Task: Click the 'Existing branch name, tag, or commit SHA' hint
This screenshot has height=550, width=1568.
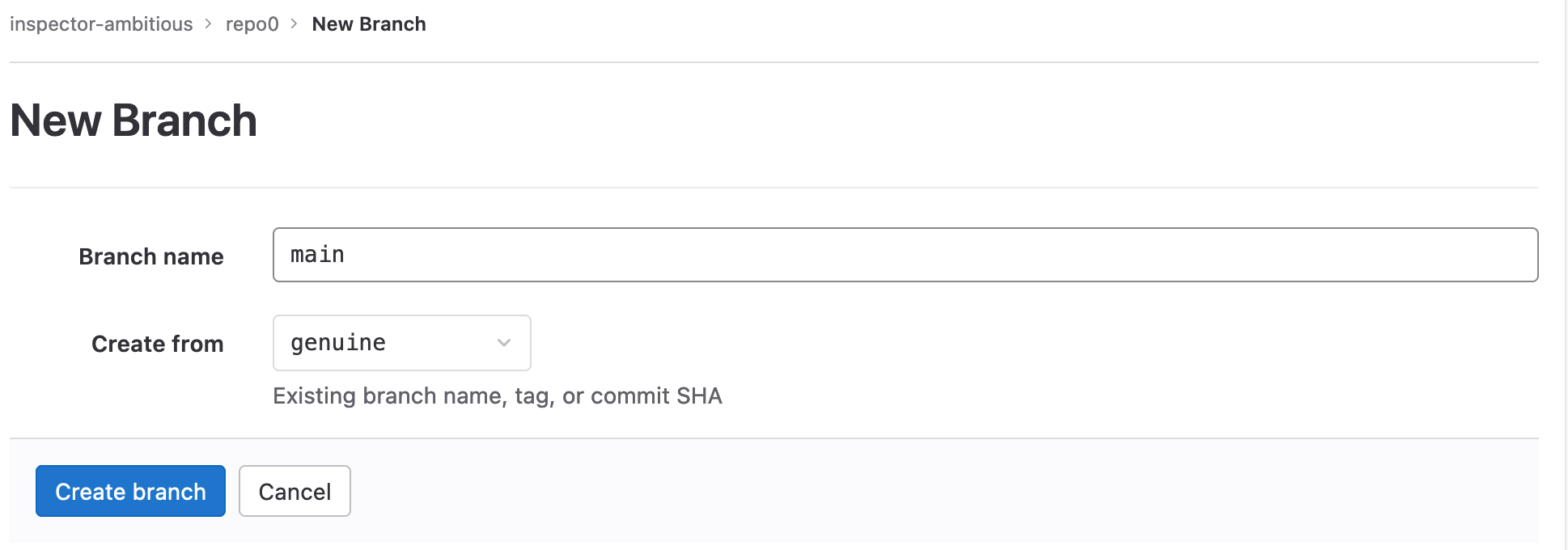Action: [497, 396]
